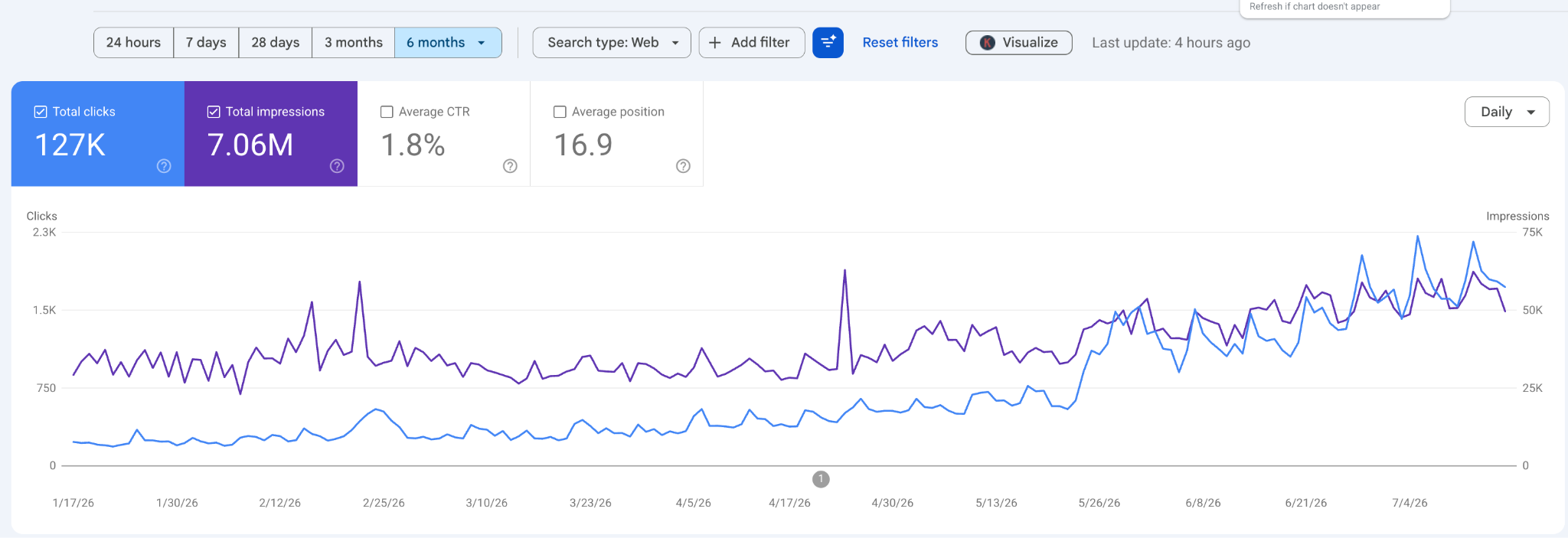Expand the 6 months dropdown arrow
The image size is (1568, 538).
coord(482,43)
